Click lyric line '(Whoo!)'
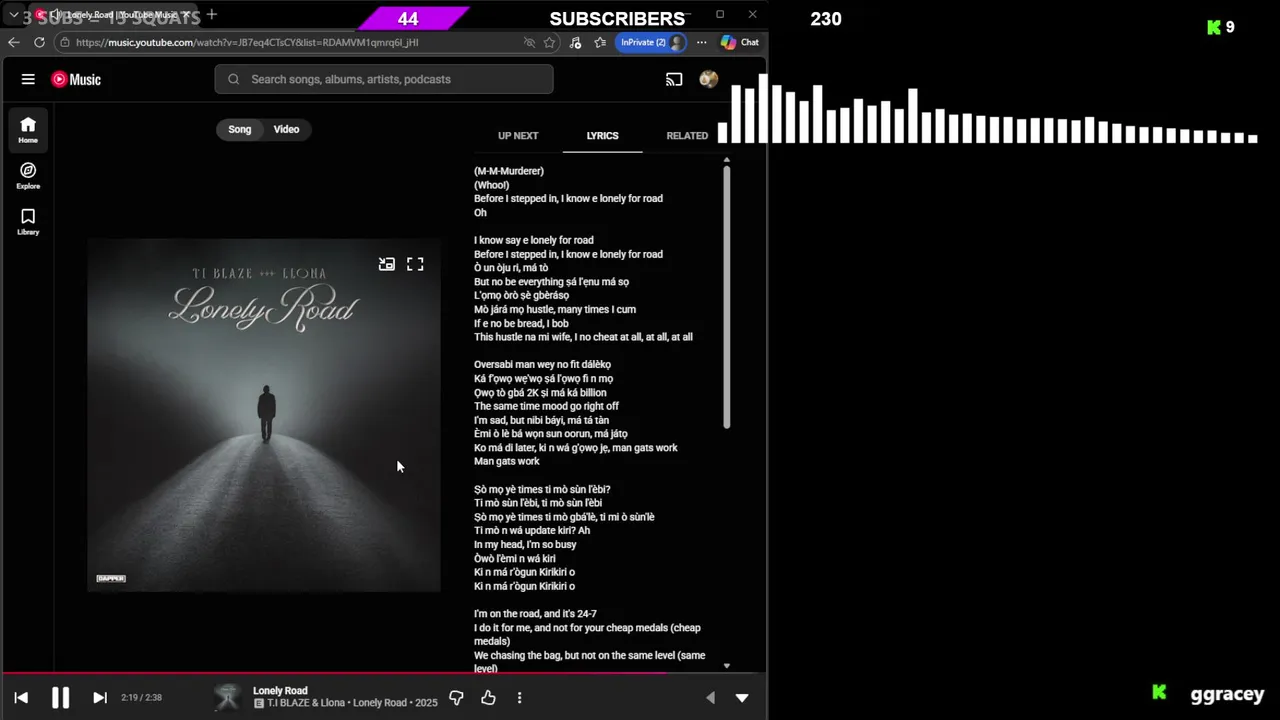 point(492,185)
